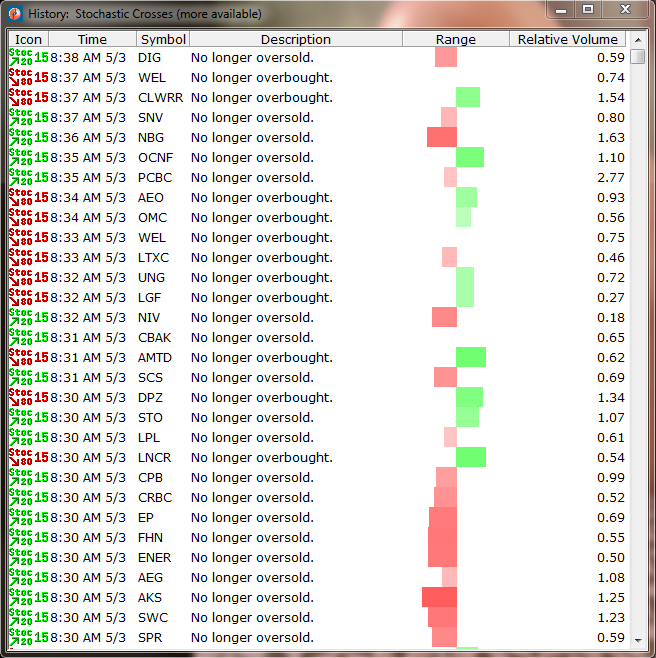Click the time cell in the AMTD row
656x658 pixels.
(x=88, y=358)
